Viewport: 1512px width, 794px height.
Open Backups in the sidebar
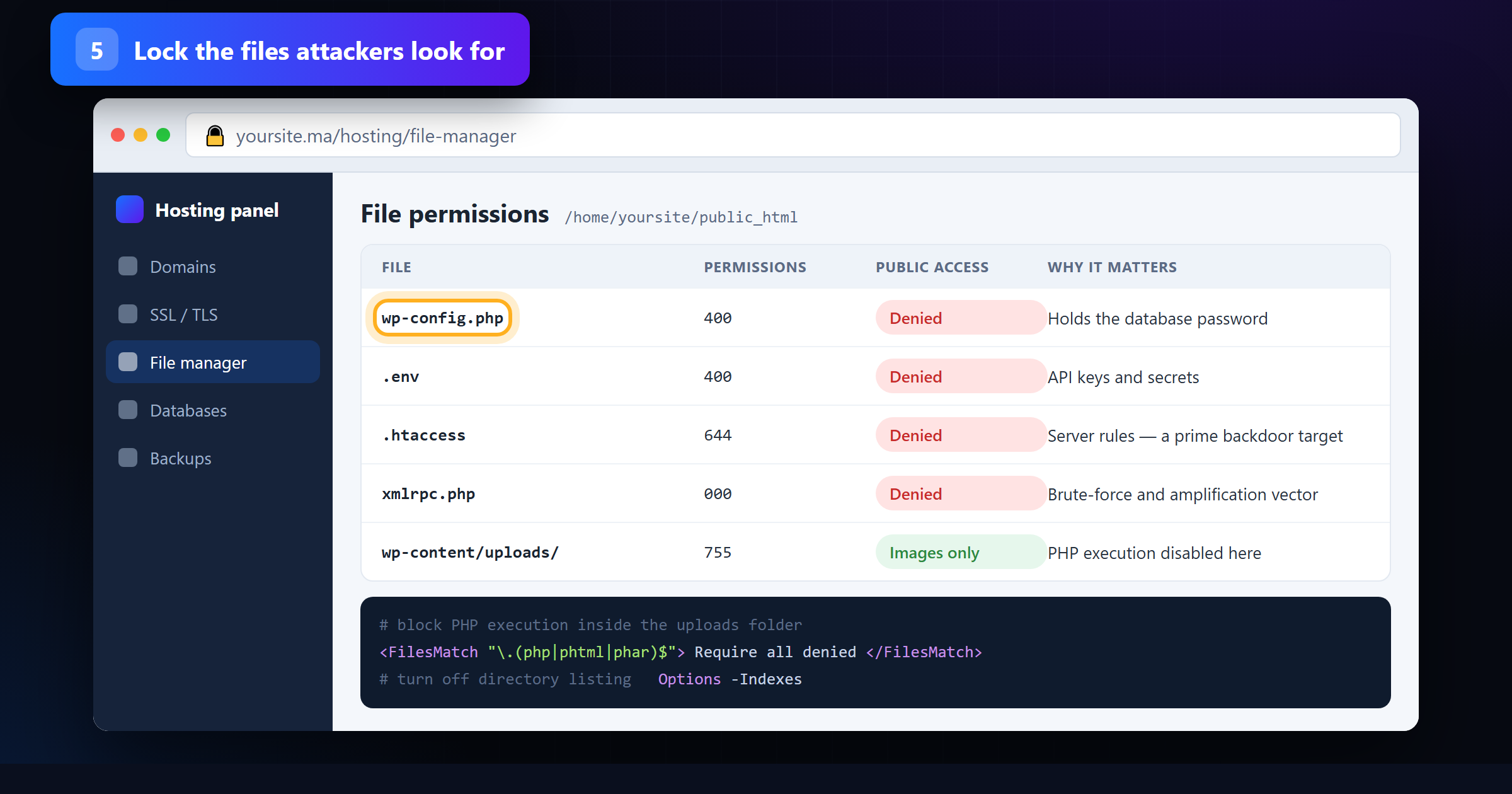click(213, 458)
